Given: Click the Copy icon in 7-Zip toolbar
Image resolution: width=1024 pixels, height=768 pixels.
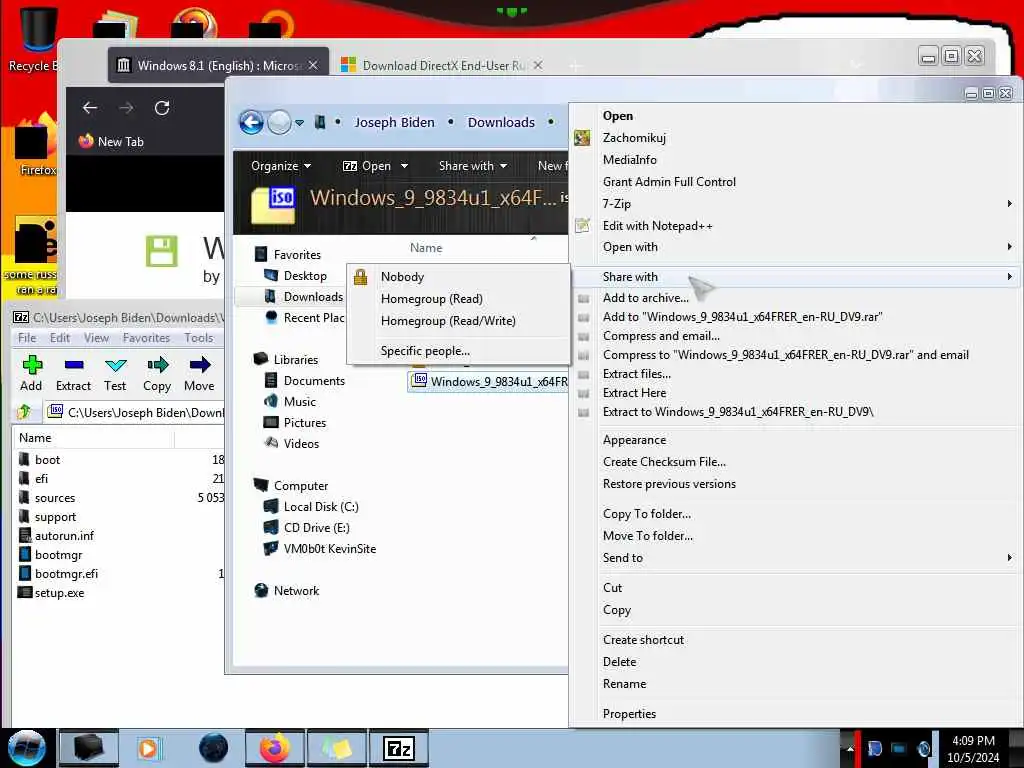Looking at the screenshot, I should click(157, 364).
